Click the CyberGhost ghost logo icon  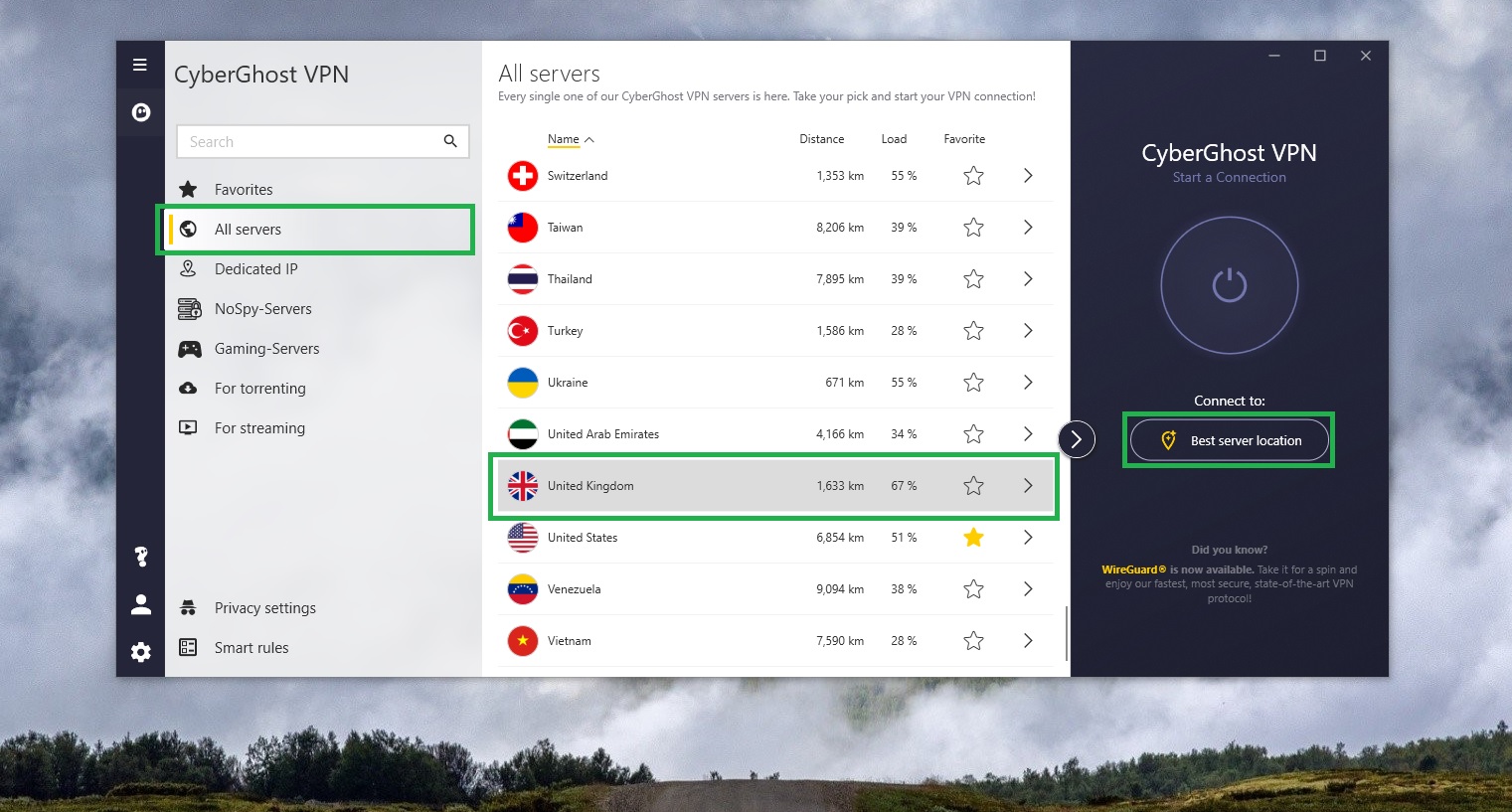click(141, 112)
